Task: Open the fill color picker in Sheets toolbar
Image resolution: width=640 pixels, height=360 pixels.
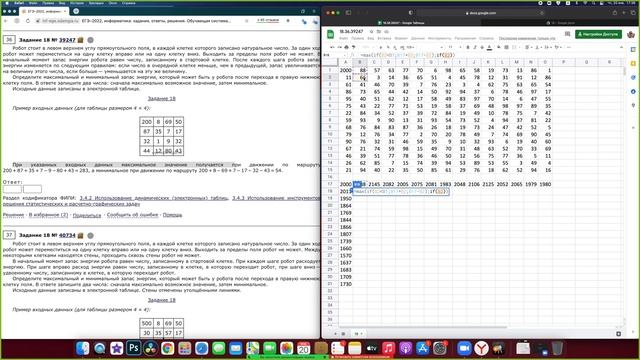Action: [499, 47]
